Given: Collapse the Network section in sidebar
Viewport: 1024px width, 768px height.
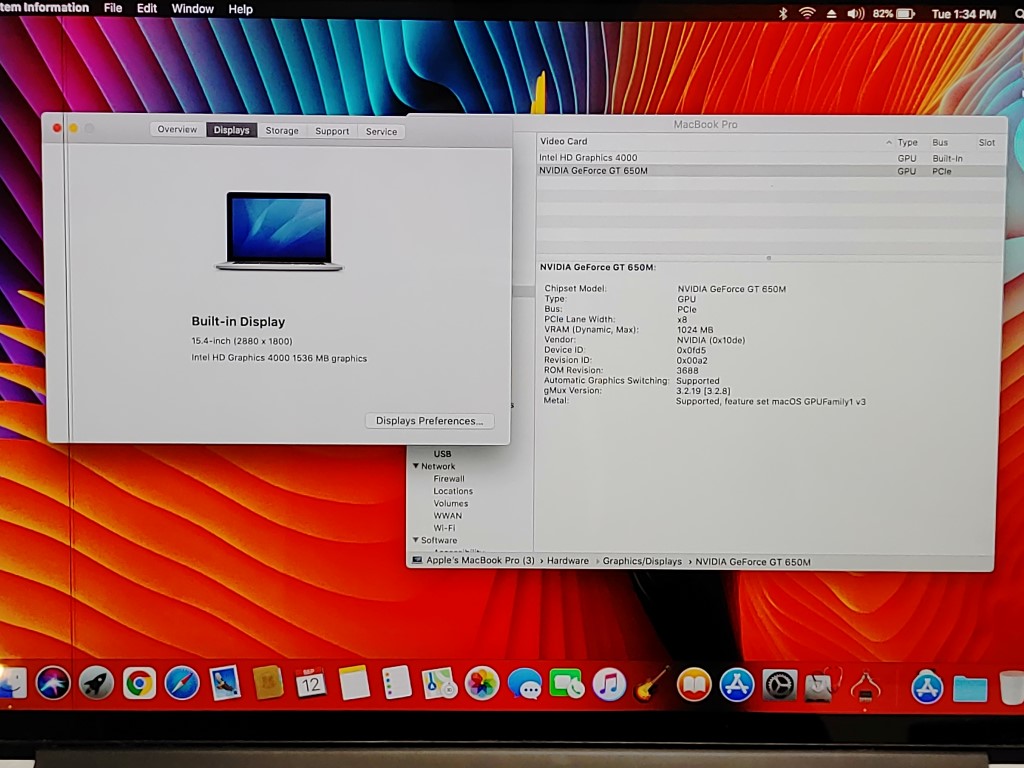Looking at the screenshot, I should [x=415, y=466].
